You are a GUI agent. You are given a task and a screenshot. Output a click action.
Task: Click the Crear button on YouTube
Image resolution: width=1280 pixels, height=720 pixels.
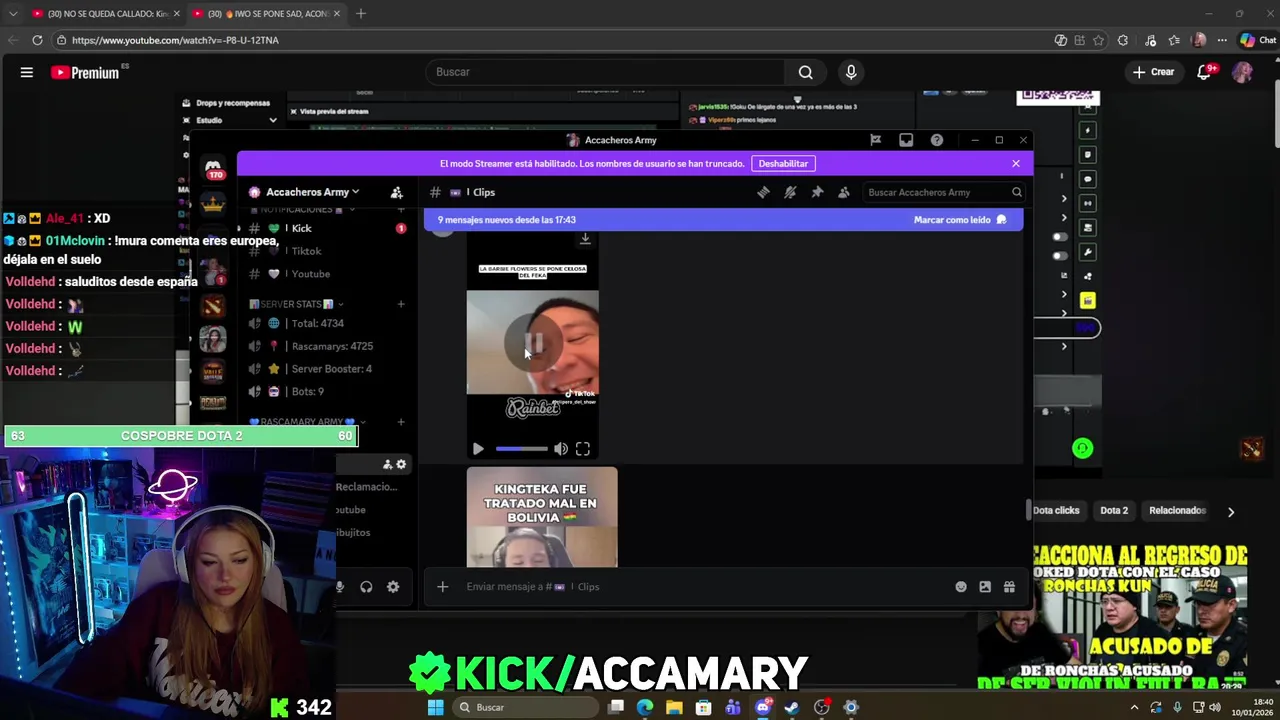coord(1153,72)
